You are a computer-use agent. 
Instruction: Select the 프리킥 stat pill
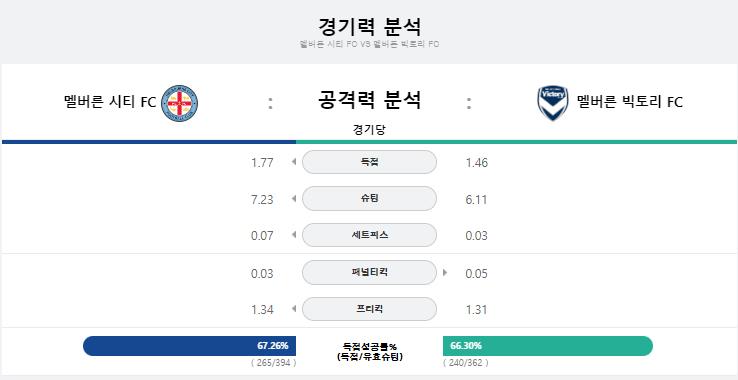point(369,309)
